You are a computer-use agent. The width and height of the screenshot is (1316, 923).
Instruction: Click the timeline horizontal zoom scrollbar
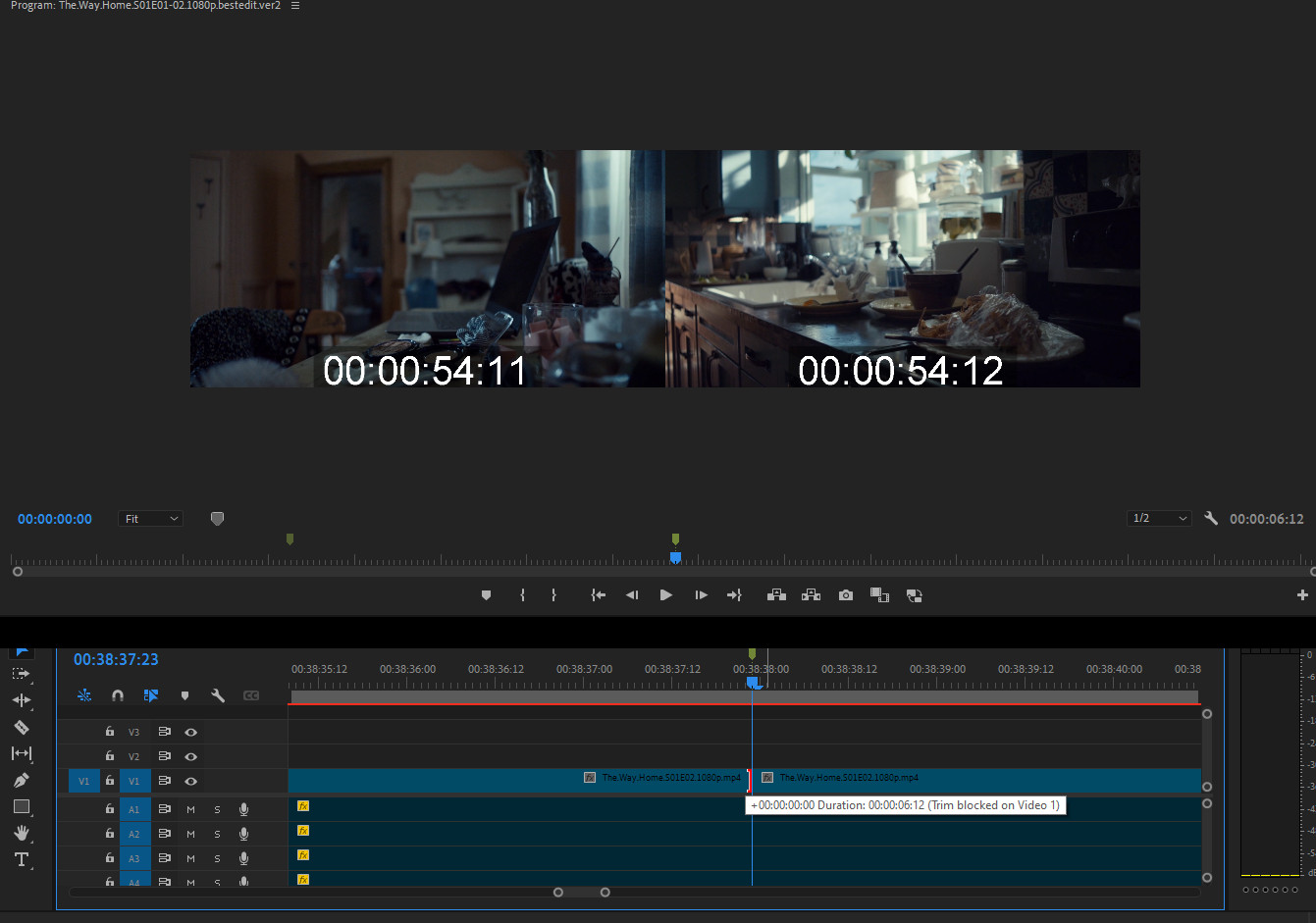[582, 892]
